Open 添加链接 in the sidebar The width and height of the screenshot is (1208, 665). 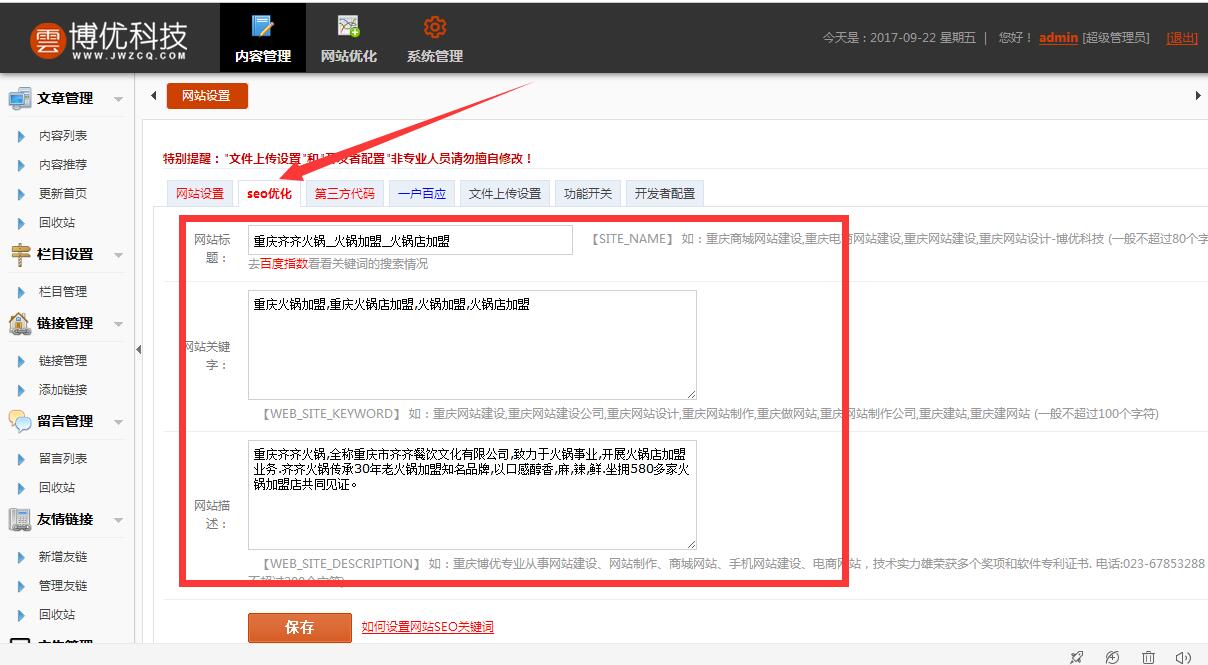(63, 389)
